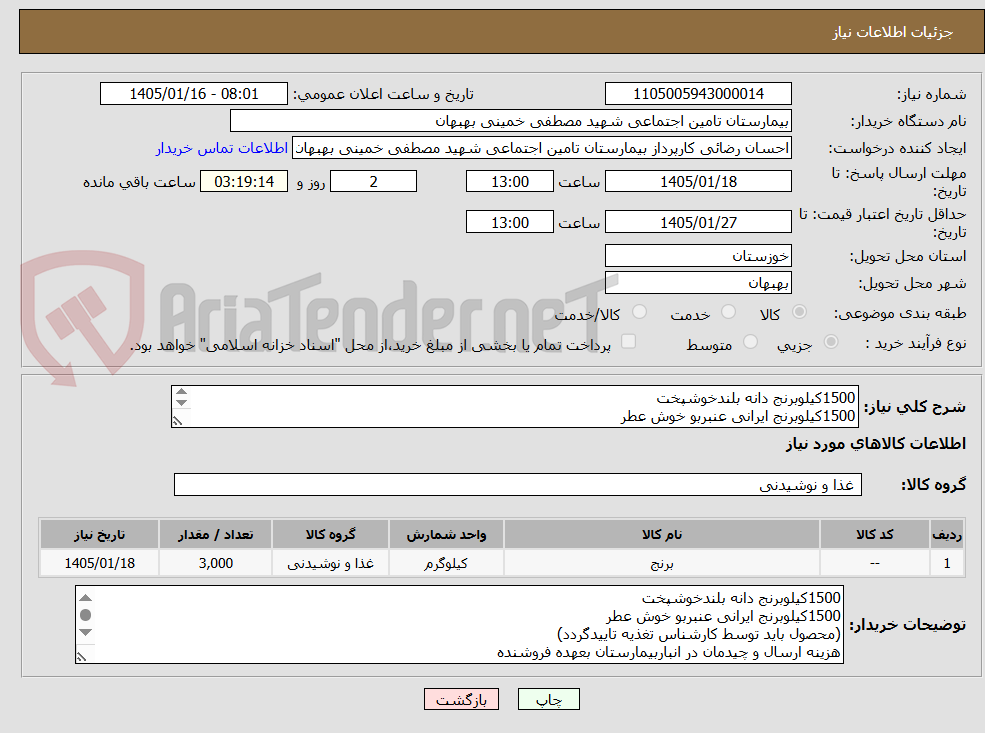
Task: Select the متوسط purchase type radio
Action: pyautogui.click(x=750, y=342)
